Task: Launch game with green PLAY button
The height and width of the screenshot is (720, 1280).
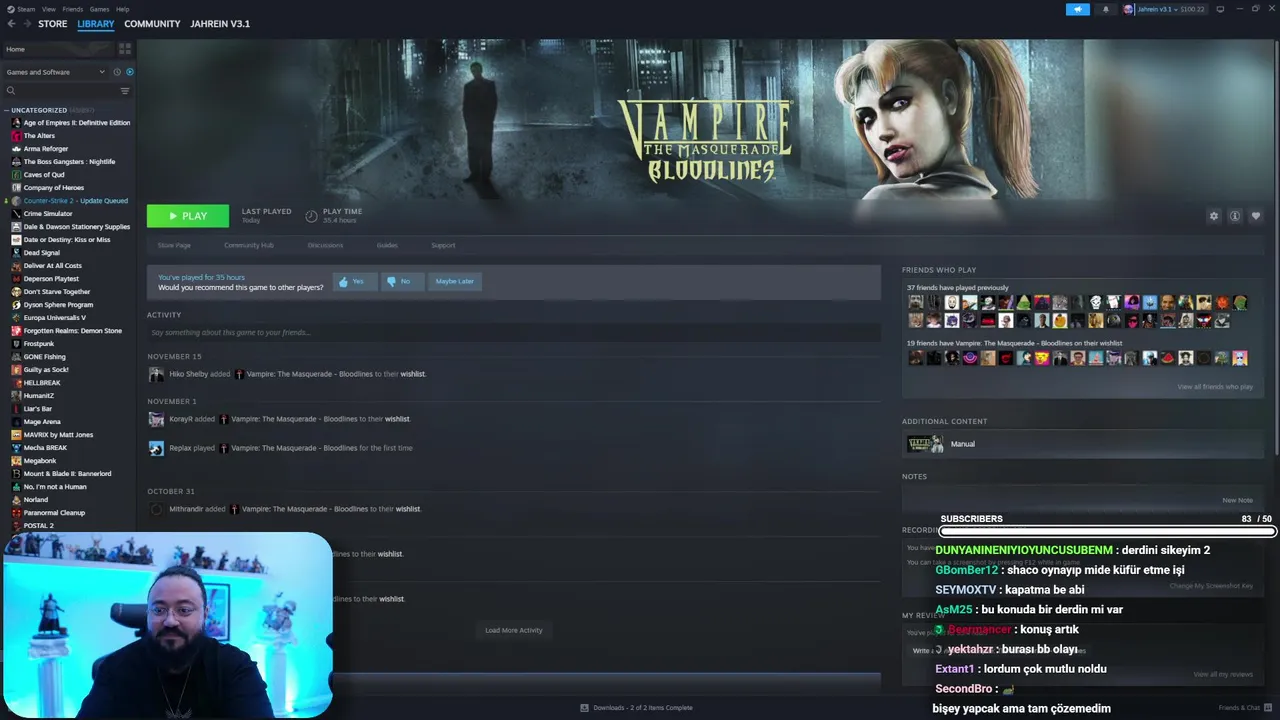Action: (188, 216)
